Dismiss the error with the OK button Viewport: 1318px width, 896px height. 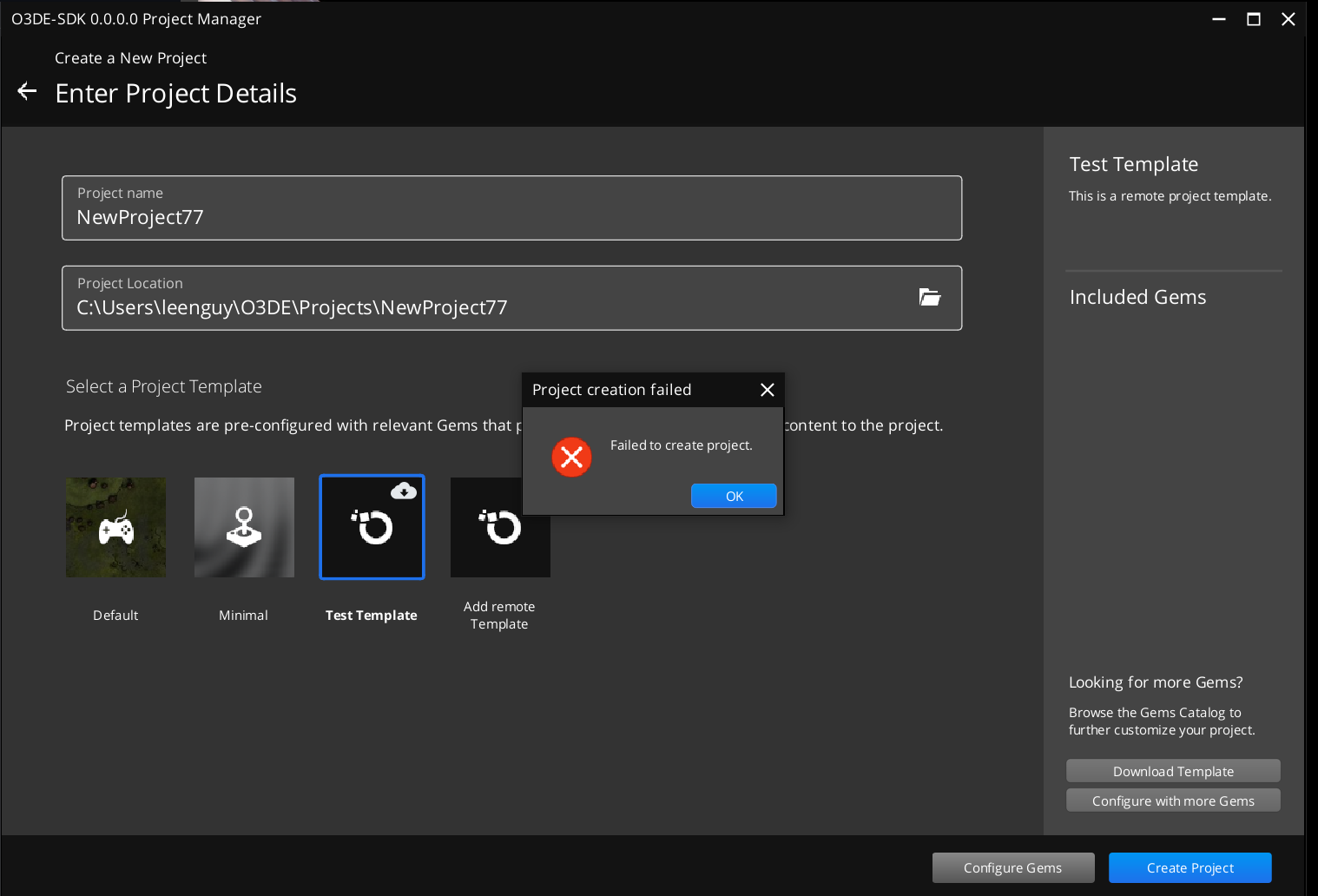click(x=734, y=496)
